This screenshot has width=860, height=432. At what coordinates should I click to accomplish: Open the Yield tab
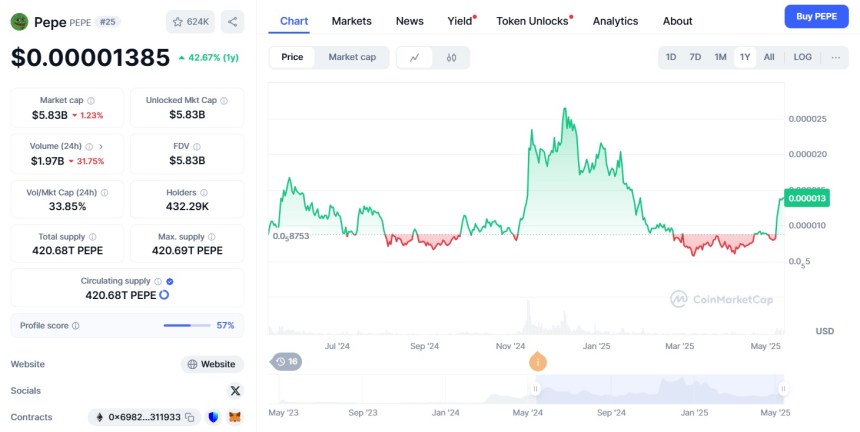pyautogui.click(x=460, y=21)
